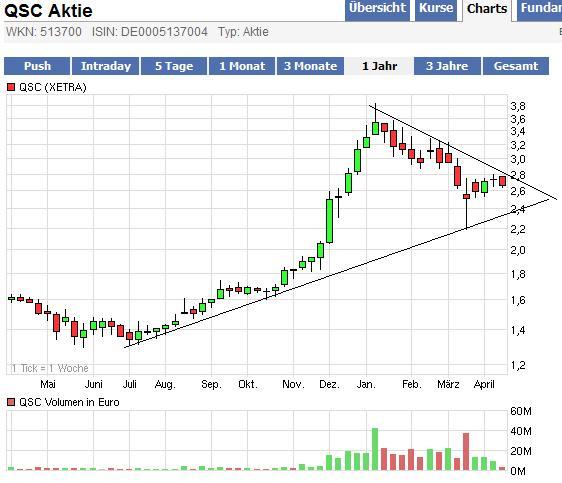Switch to the Kurse tab
The image size is (562, 483).
click(x=436, y=10)
